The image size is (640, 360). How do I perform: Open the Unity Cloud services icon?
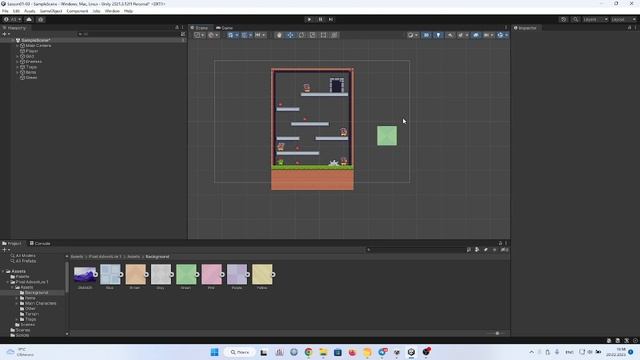point(29,19)
